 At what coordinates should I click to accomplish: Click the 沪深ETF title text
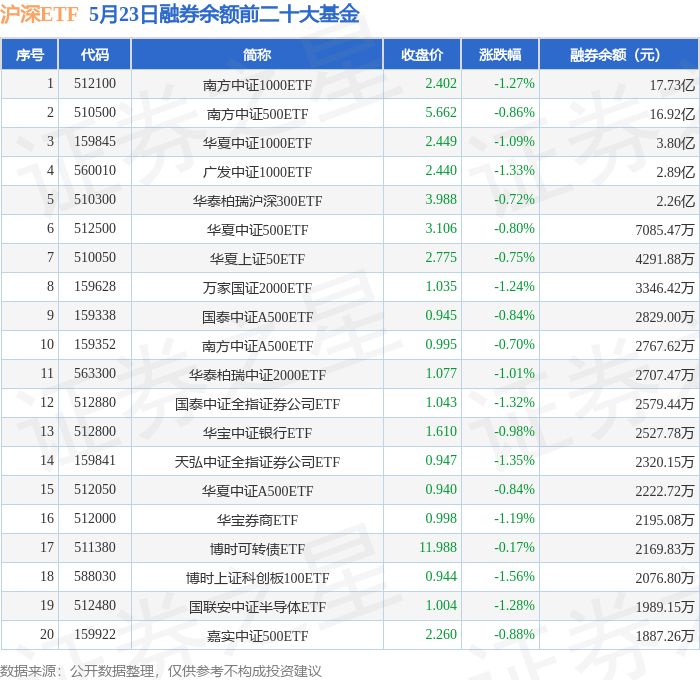[x=39, y=14]
